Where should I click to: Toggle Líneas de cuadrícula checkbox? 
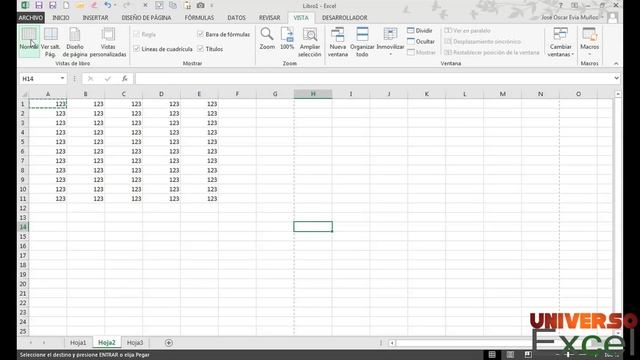[x=137, y=49]
